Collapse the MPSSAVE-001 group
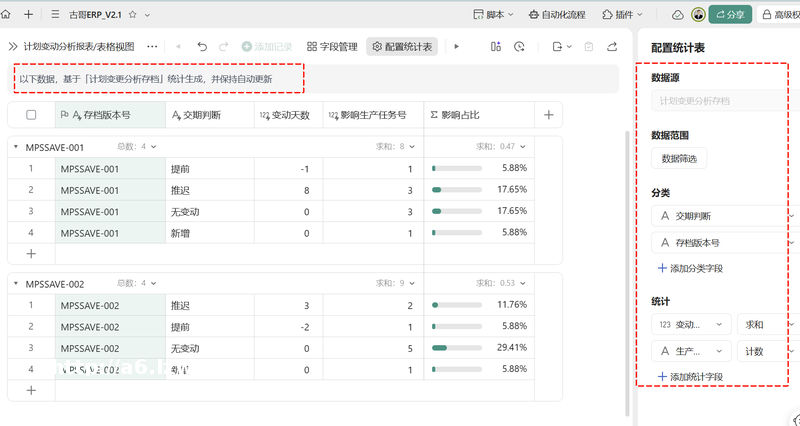The height and width of the screenshot is (426, 800). (15, 146)
